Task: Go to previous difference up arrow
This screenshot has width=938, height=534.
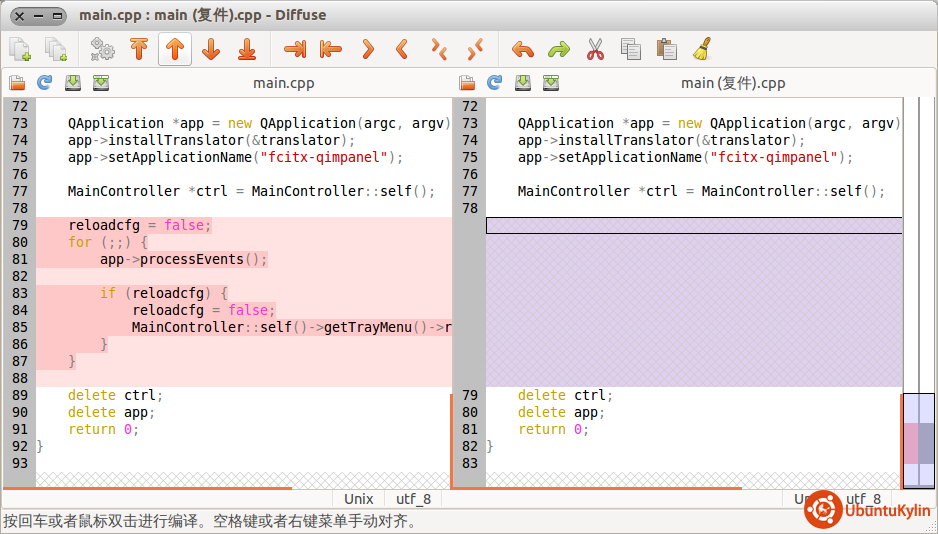Action: 175,49
